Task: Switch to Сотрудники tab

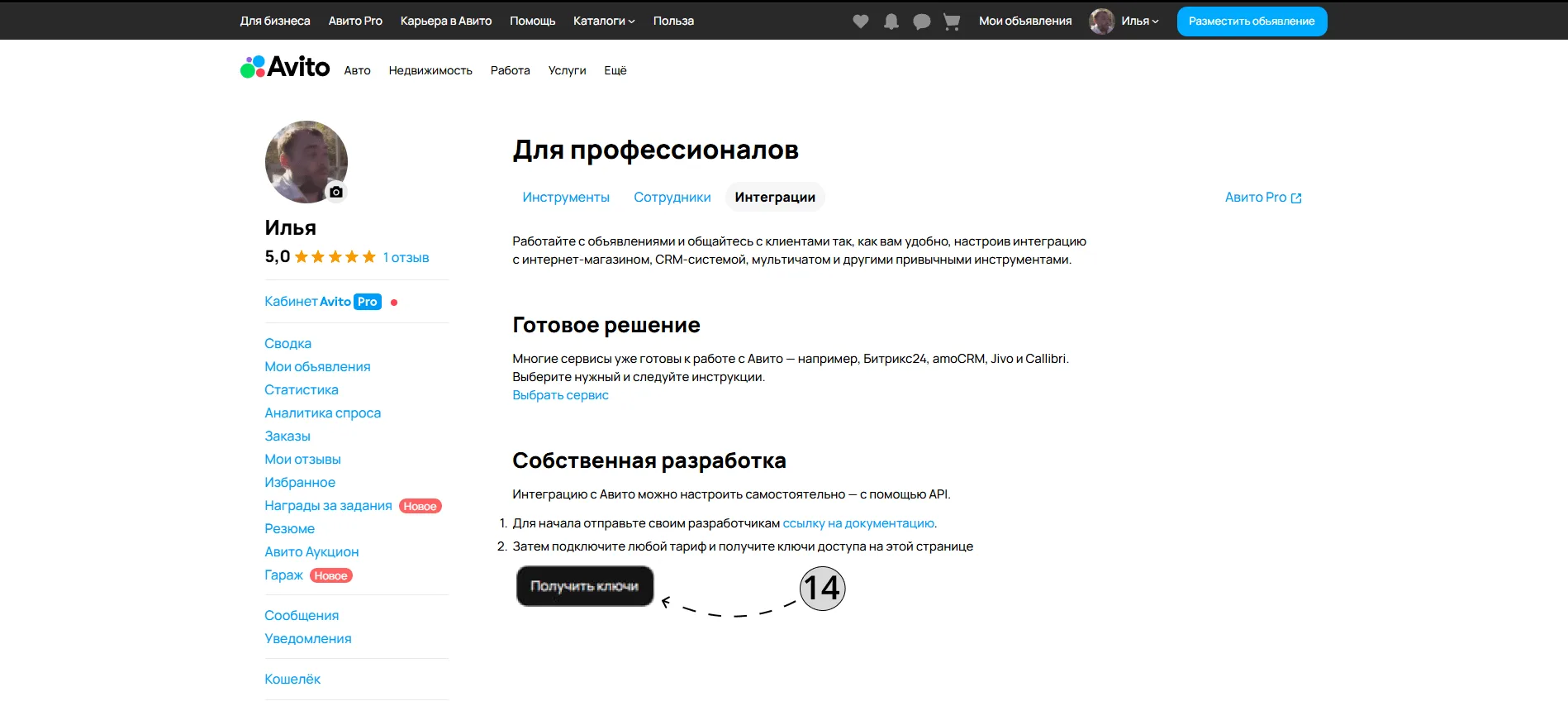Action: (x=672, y=197)
